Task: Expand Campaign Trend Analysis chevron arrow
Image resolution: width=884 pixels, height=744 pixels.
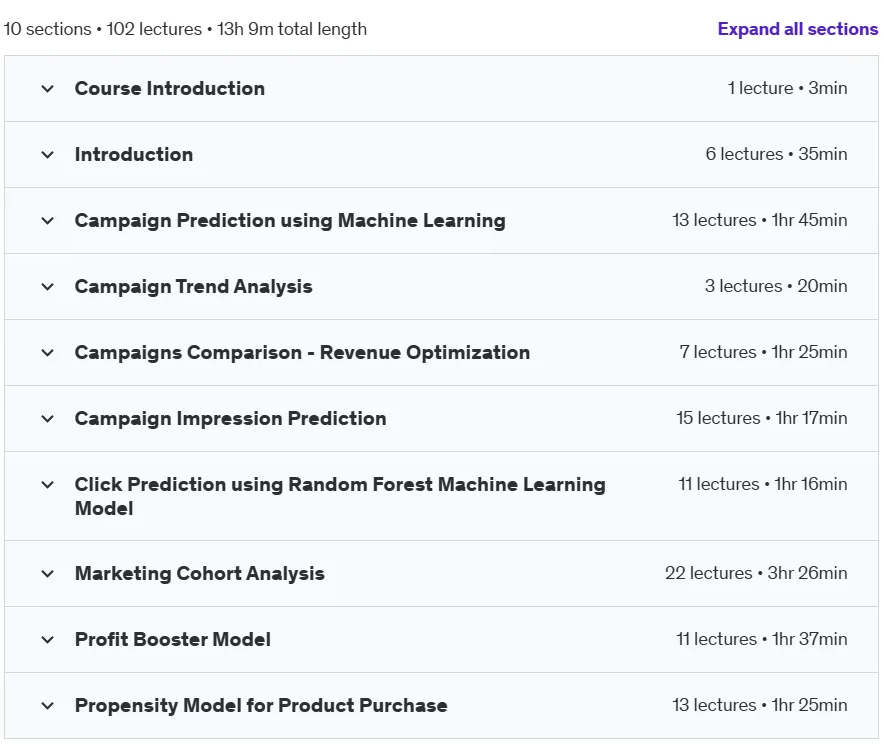Action: point(48,286)
